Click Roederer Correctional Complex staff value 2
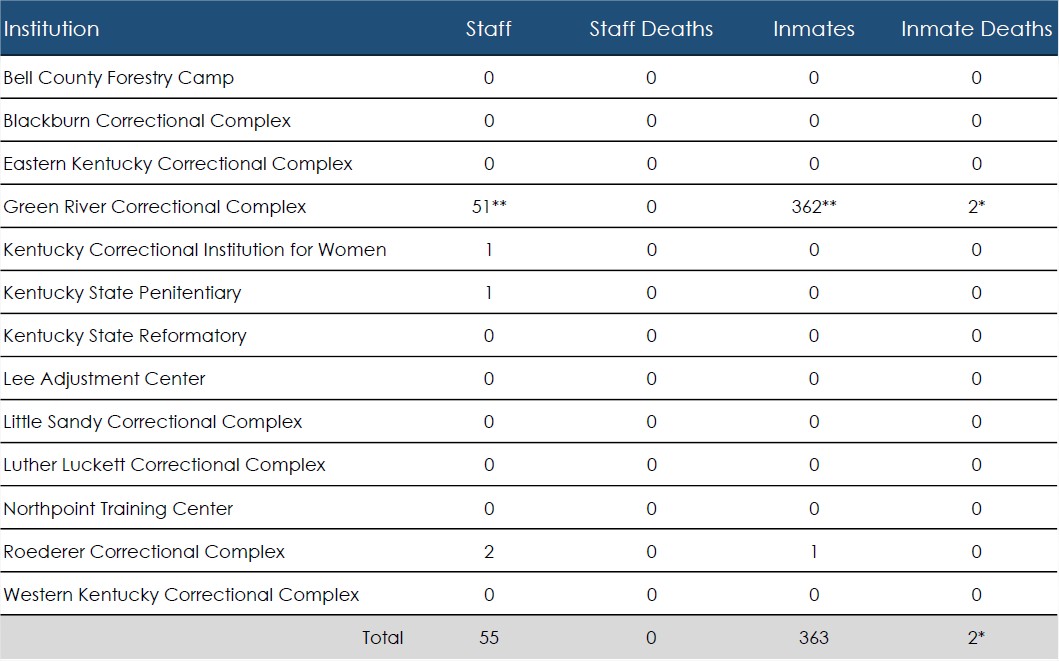Screen dimensions: 1059x661 [488, 552]
